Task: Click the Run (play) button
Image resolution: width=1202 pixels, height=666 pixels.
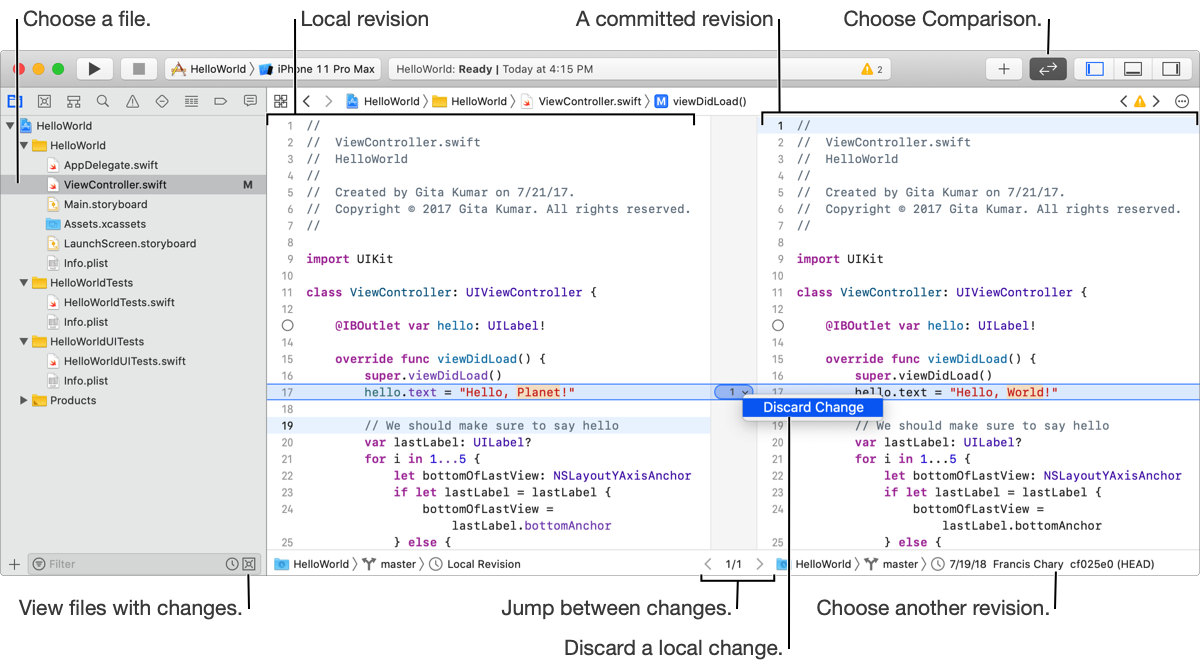Action: click(94, 69)
